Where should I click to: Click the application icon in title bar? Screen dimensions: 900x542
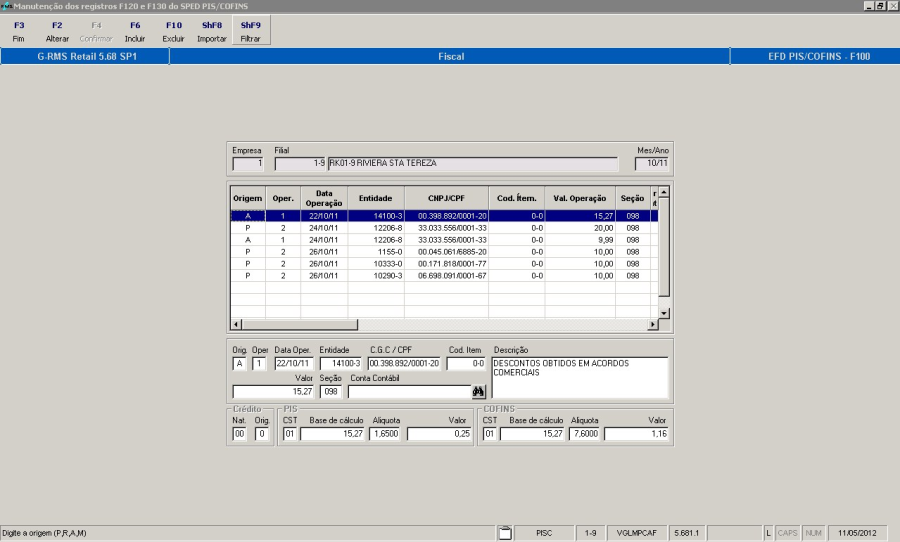point(6,6)
